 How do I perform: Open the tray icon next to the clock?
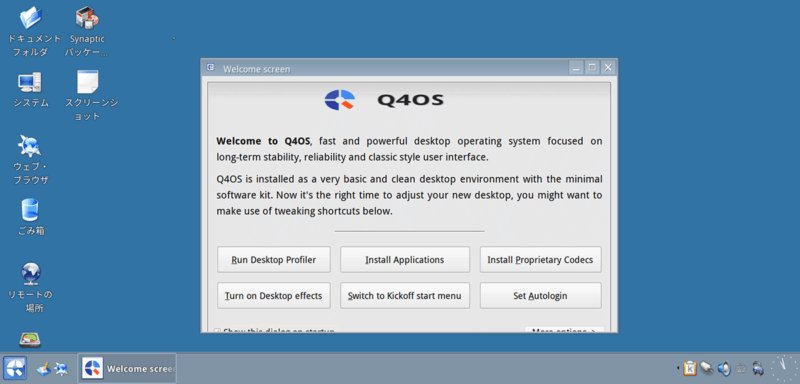758,368
